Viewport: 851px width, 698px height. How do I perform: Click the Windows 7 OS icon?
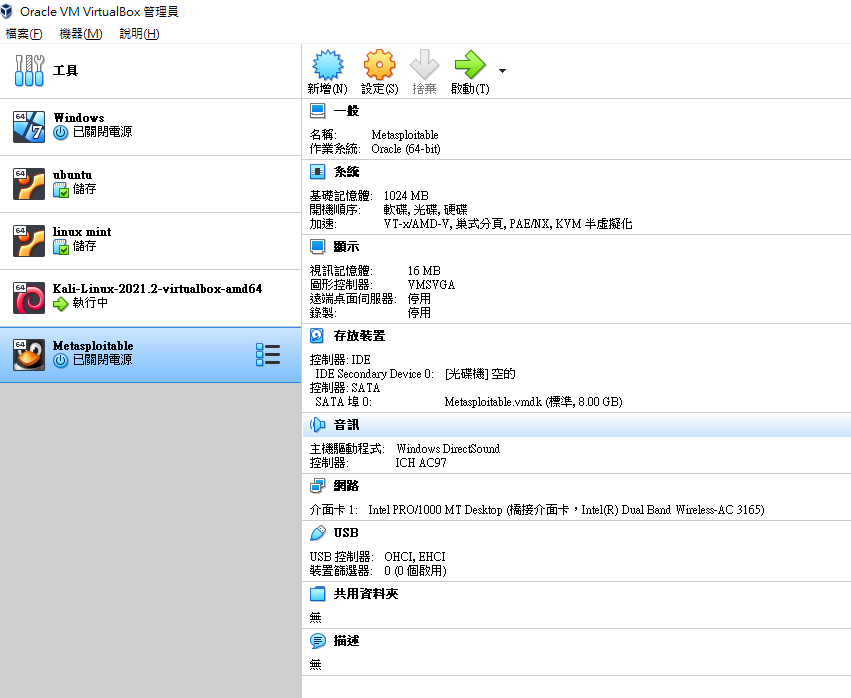pos(29,127)
